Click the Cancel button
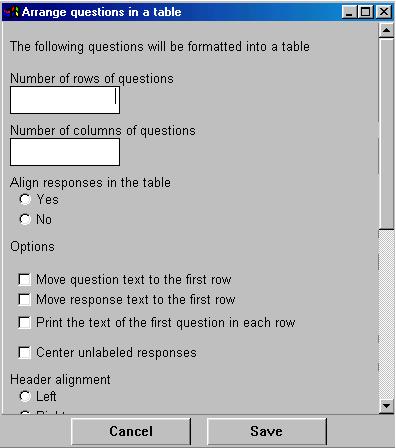This screenshot has width=396, height=448. (131, 431)
